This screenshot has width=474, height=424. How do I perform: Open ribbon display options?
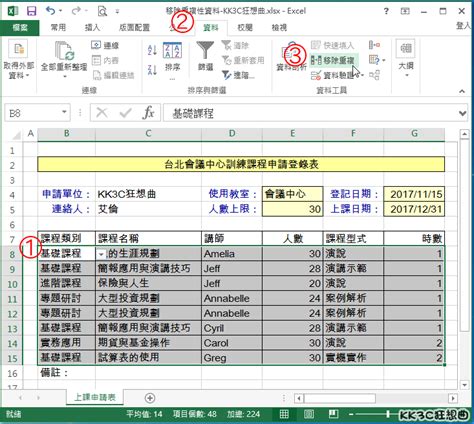click(405, 11)
